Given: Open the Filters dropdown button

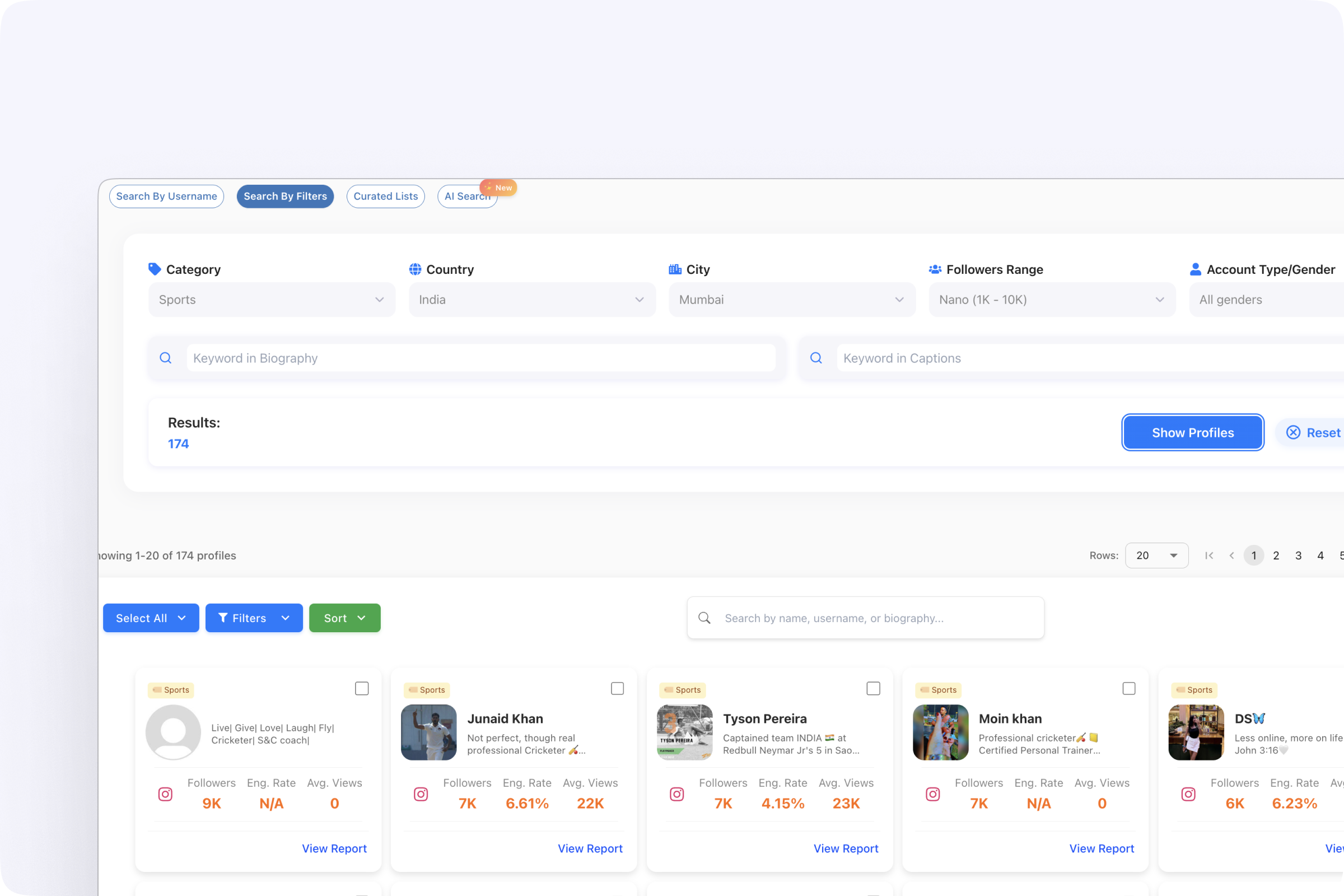Looking at the screenshot, I should [x=254, y=618].
